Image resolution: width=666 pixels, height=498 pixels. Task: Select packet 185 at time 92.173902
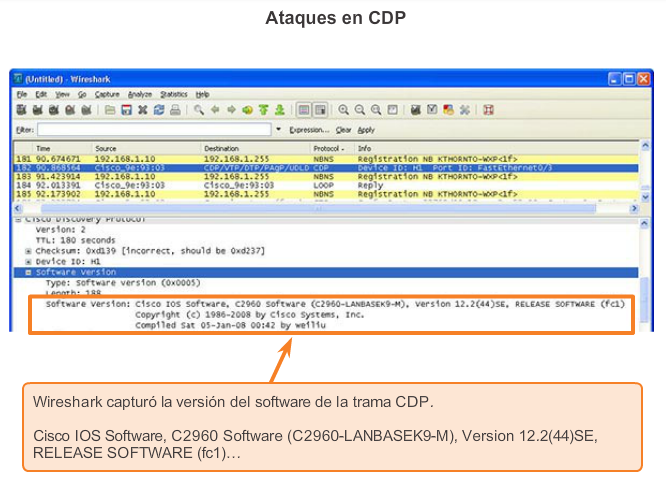[x=326, y=194]
